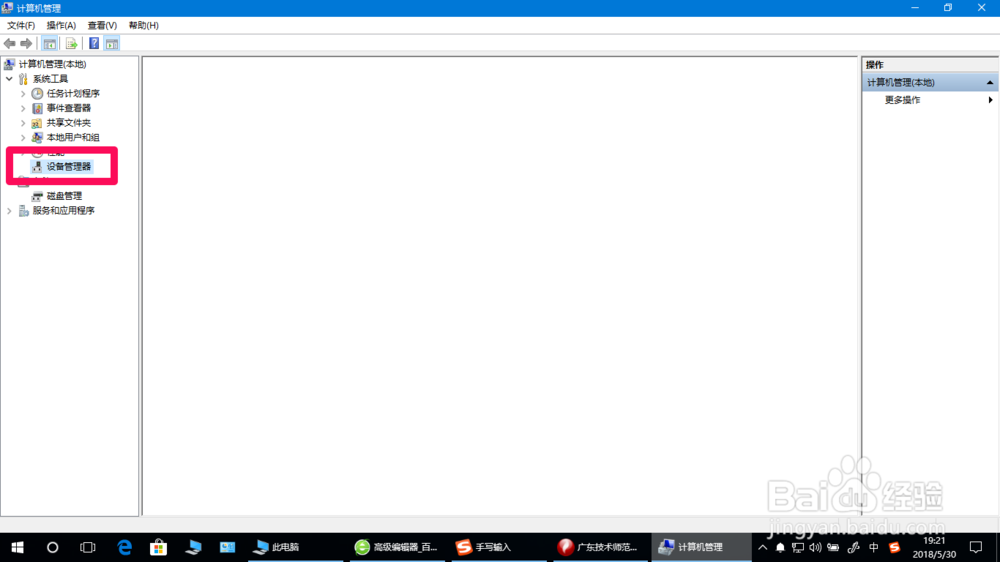The image size is (1000, 562).
Task: Select 事件查看器 in the tree
Action: [68, 108]
